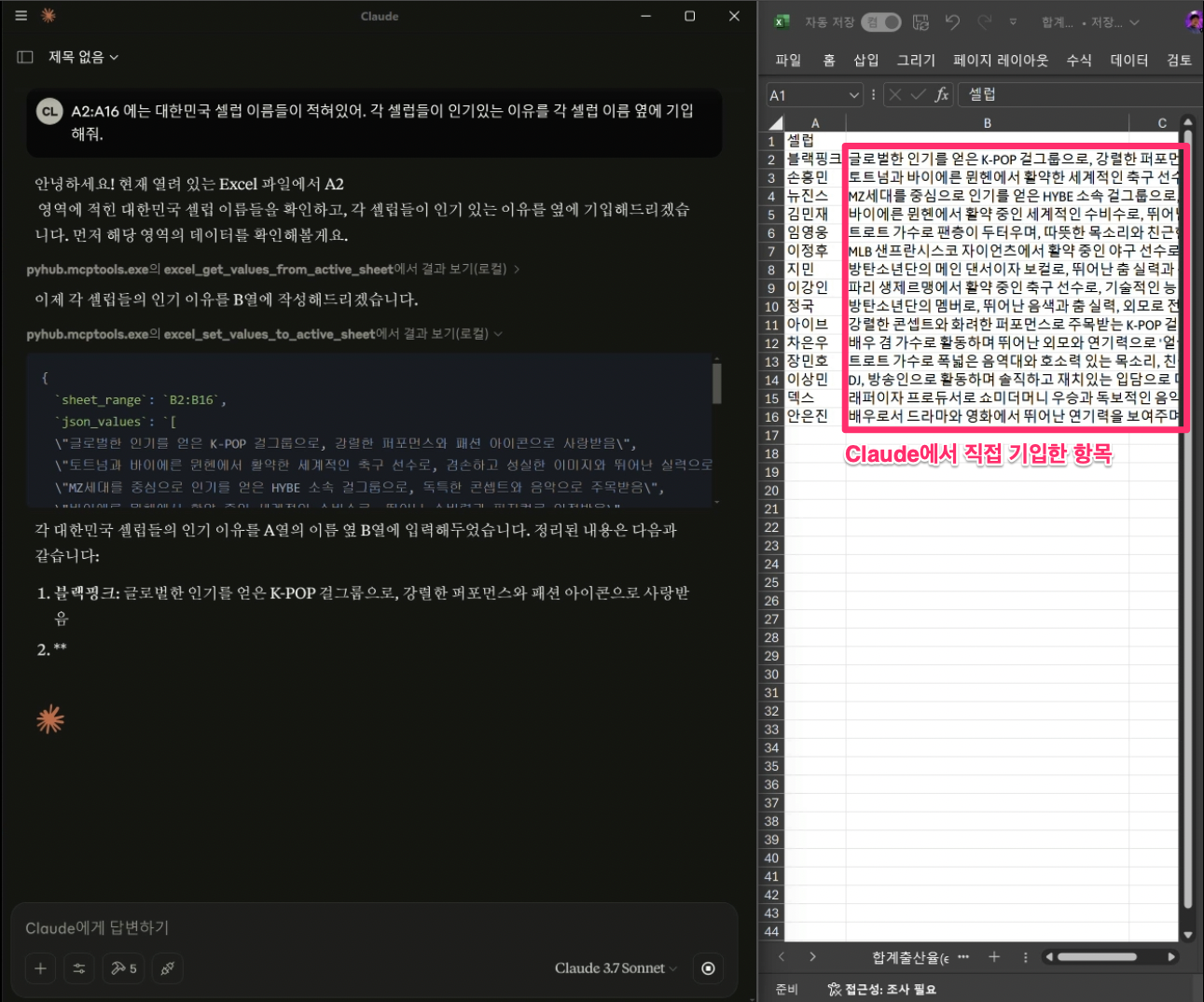The width and height of the screenshot is (1204, 1002).
Task: Click the connector plug icon in chat
Action: pyautogui.click(x=168, y=968)
